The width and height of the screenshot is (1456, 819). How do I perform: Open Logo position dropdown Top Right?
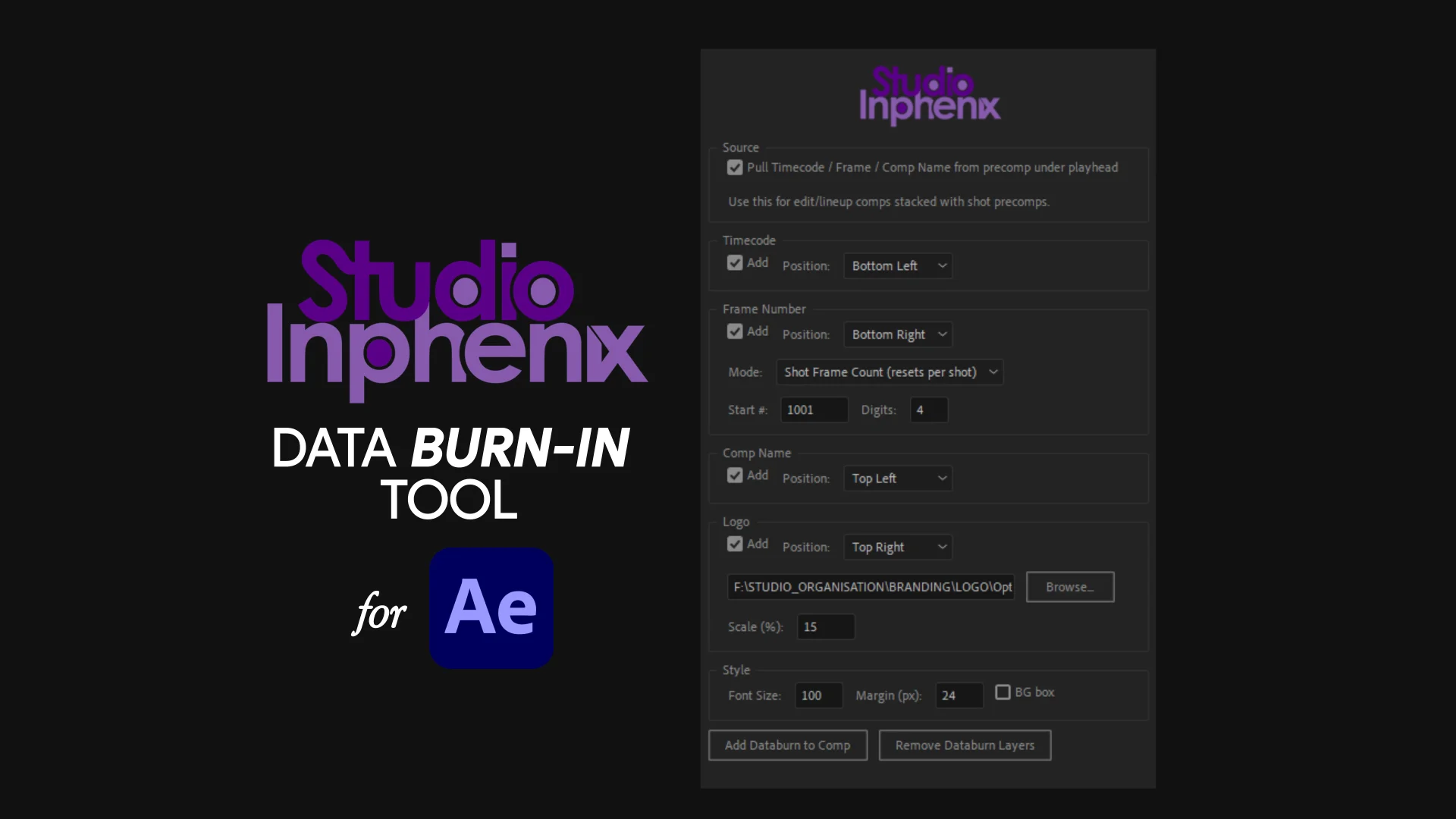[x=899, y=547]
